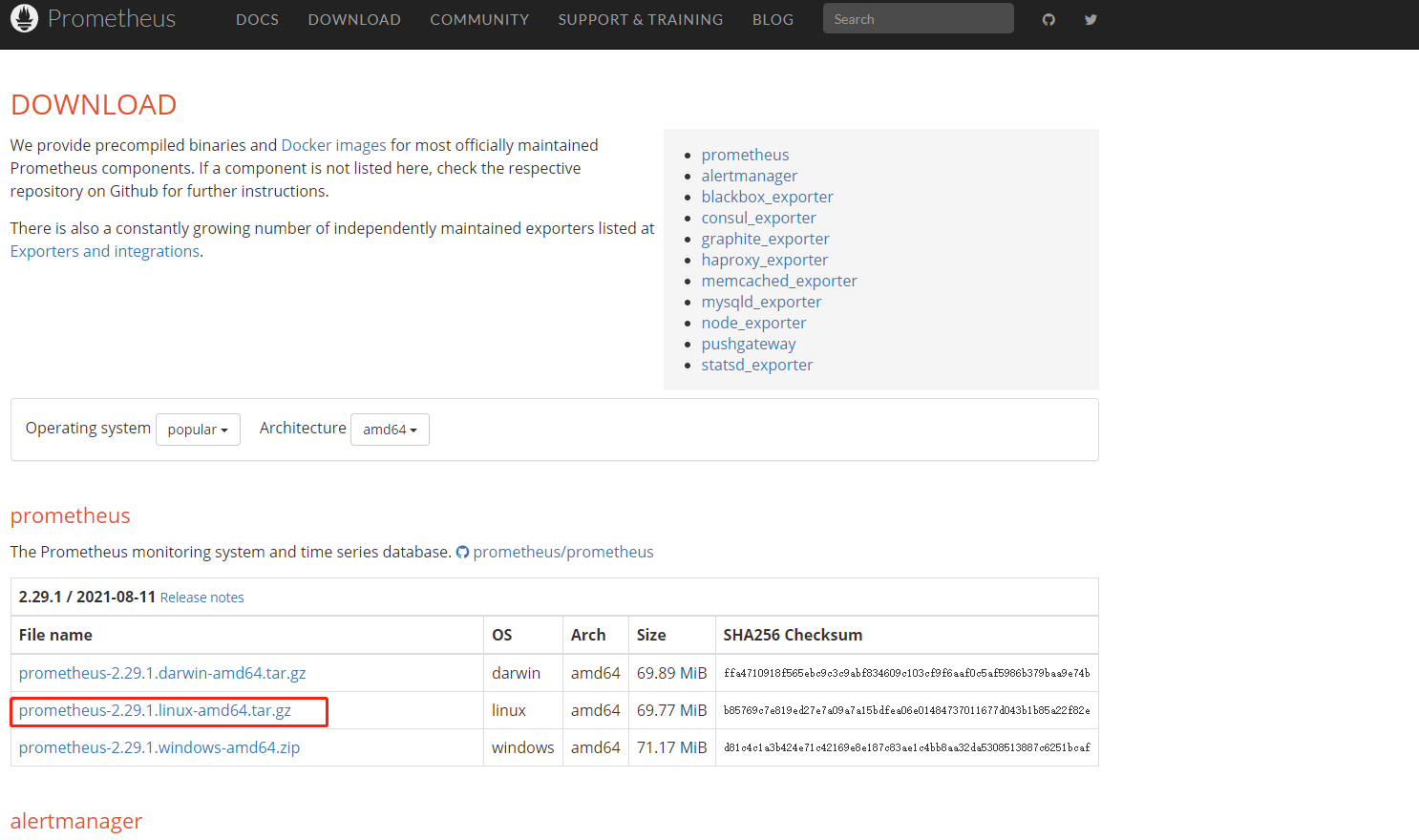
Task: Jump to consul_exporter in the list
Action: (758, 218)
